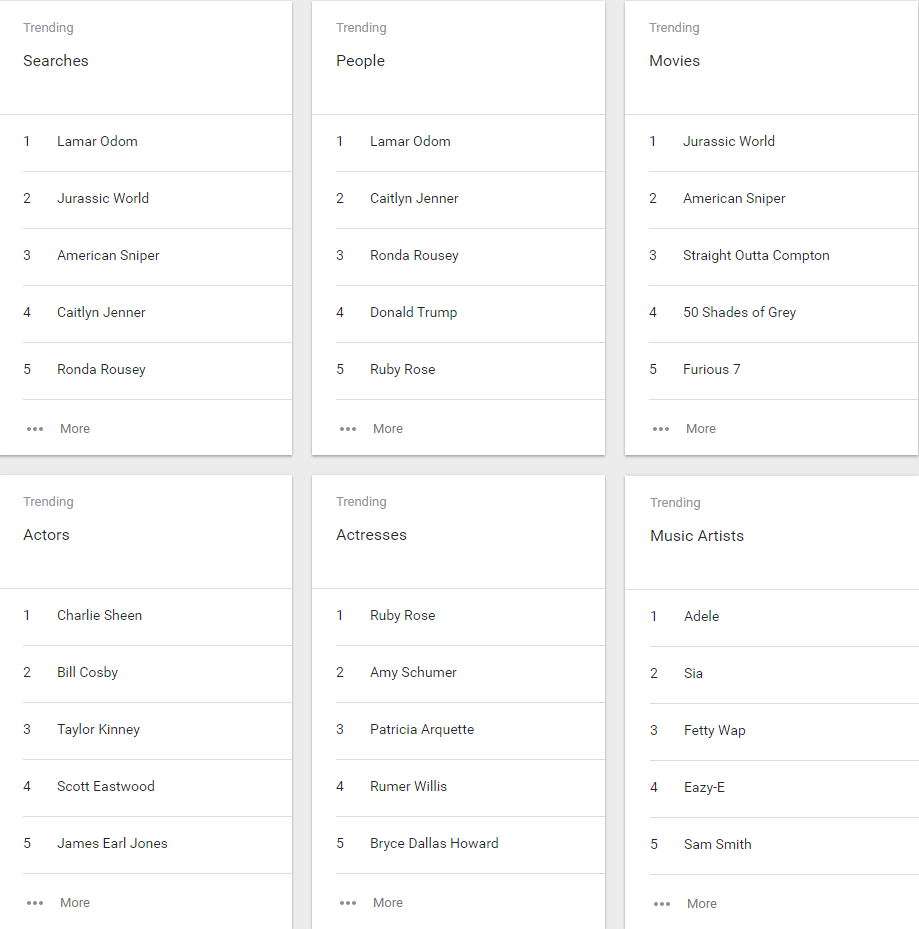Viewport: 919px width, 929px height.
Task: Select Adele in Trending Music Artists
Action: [702, 616]
